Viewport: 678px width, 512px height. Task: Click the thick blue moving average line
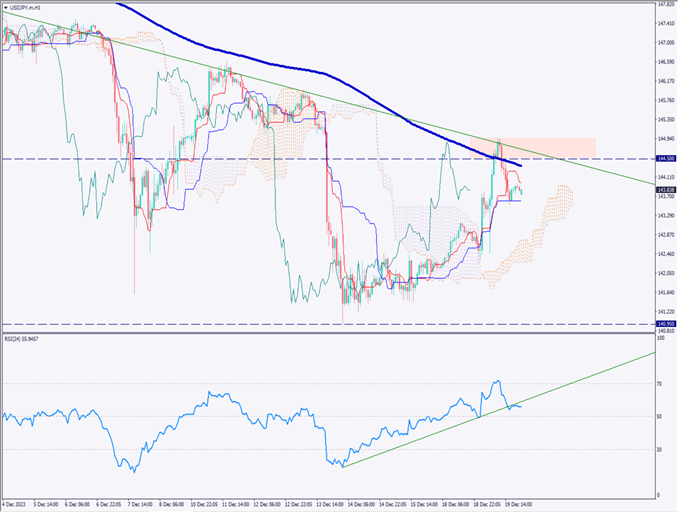click(x=300, y=67)
